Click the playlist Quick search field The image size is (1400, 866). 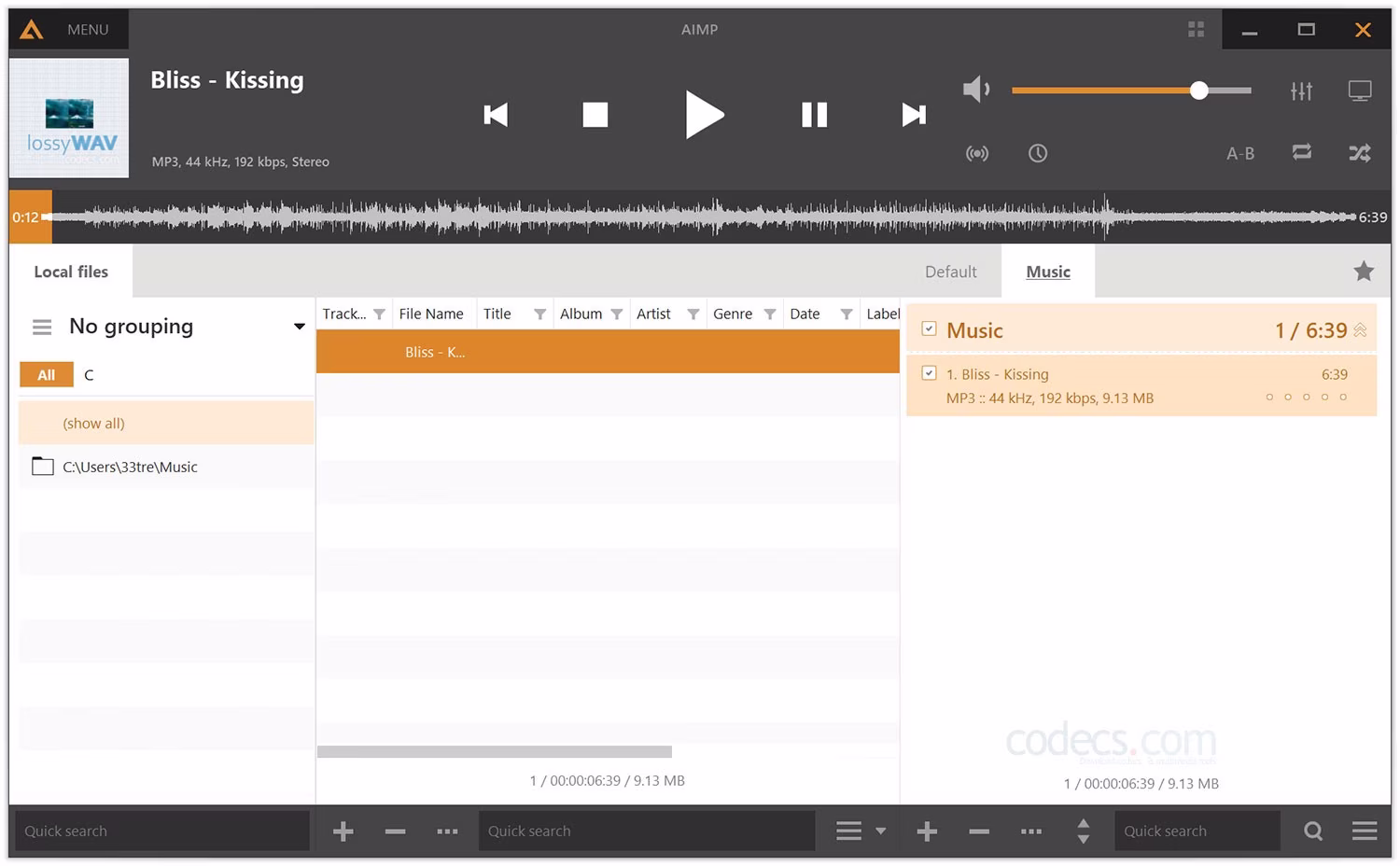tap(1197, 831)
